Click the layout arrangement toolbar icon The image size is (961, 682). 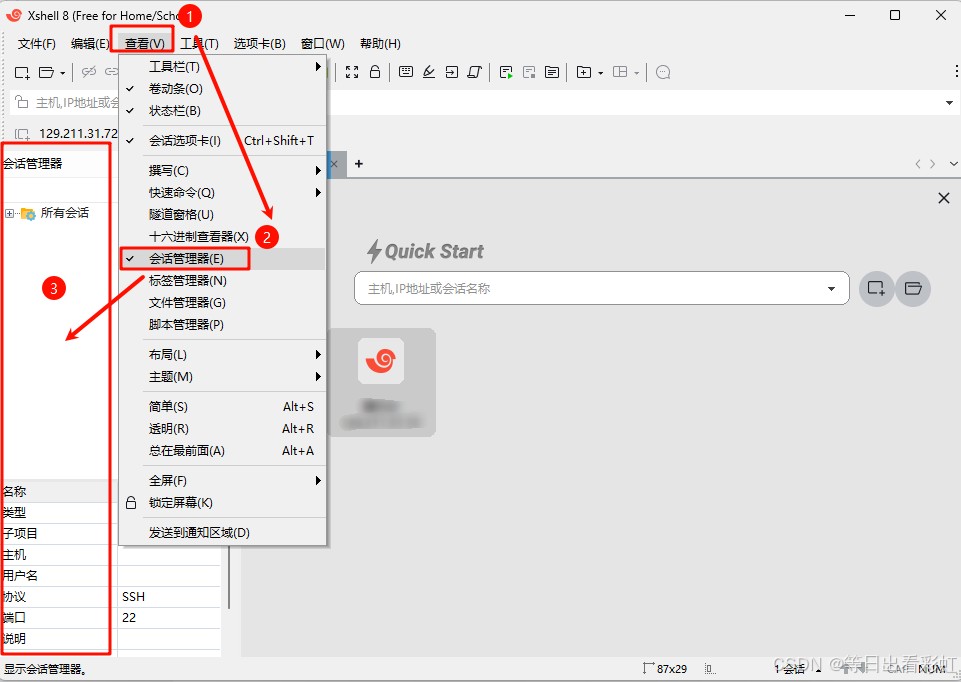coord(620,72)
